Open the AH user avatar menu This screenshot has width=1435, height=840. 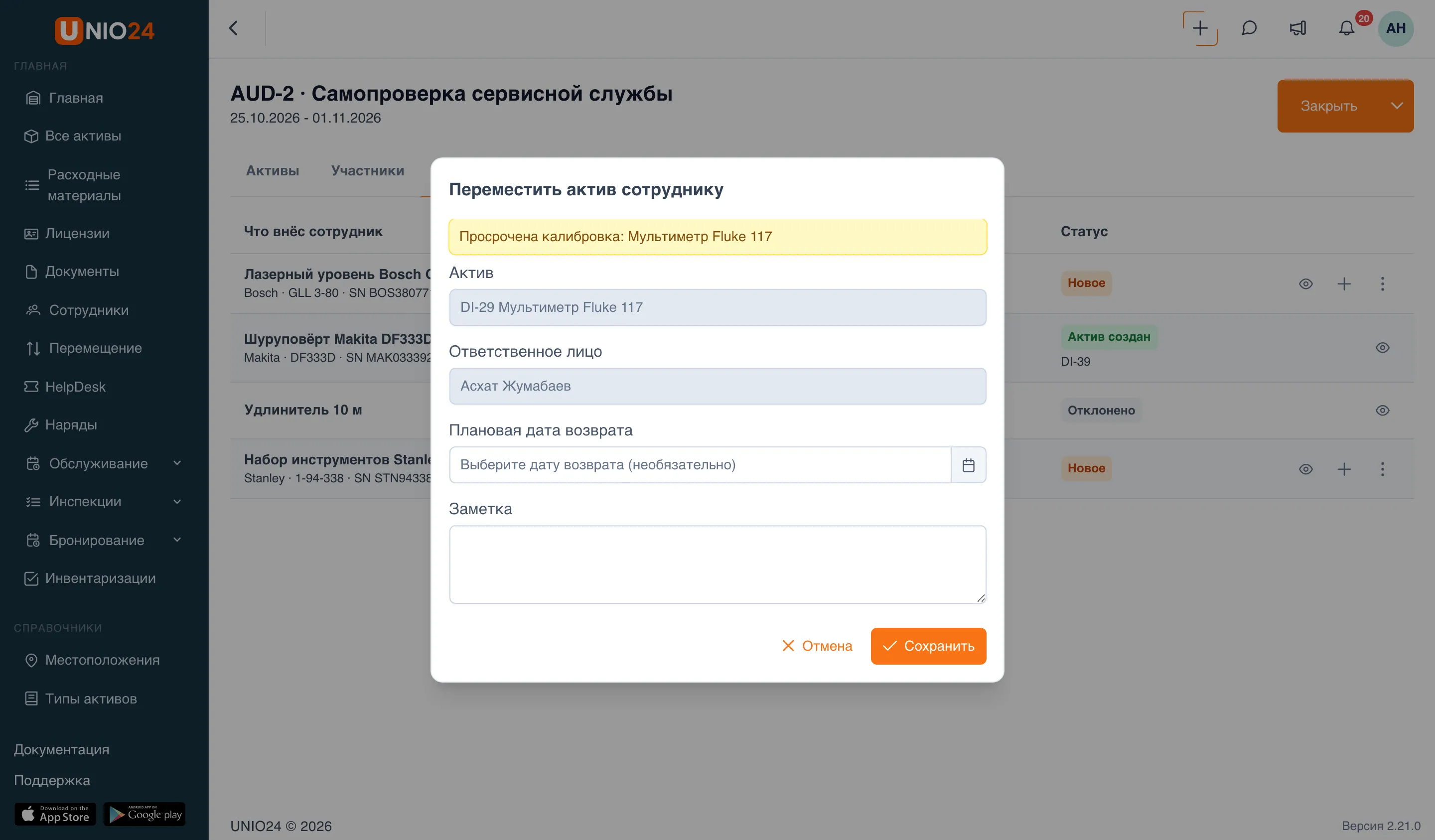click(1396, 28)
